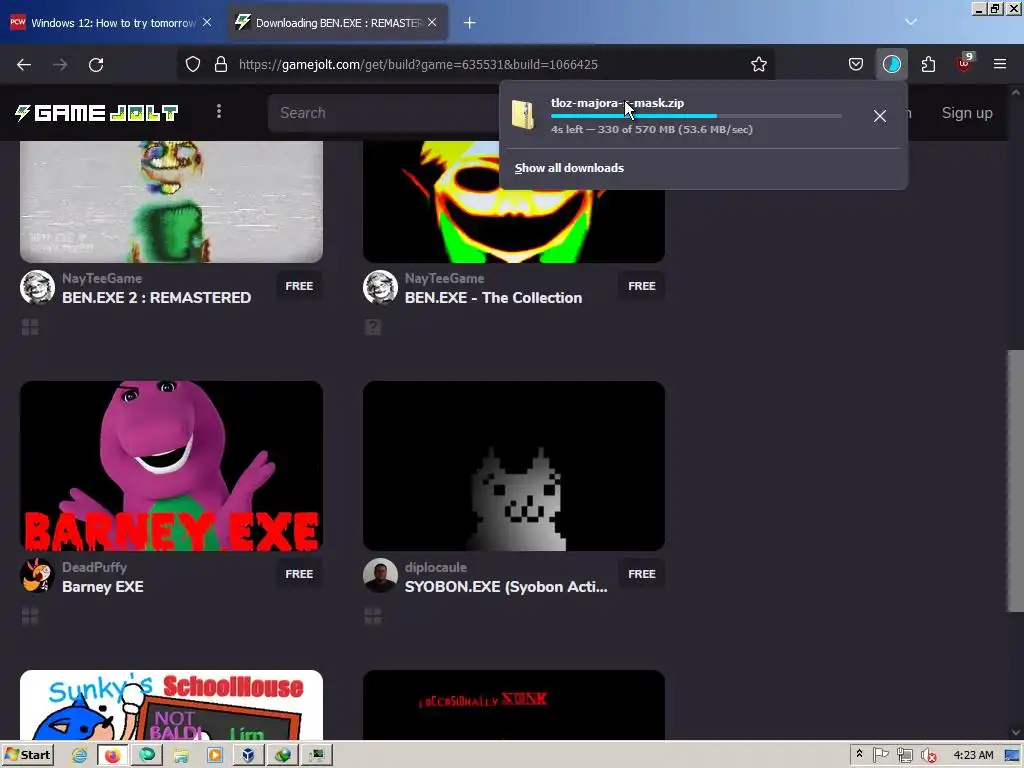The width and height of the screenshot is (1024, 768).
Task: Click the Game Jolt logo
Action: (97, 113)
